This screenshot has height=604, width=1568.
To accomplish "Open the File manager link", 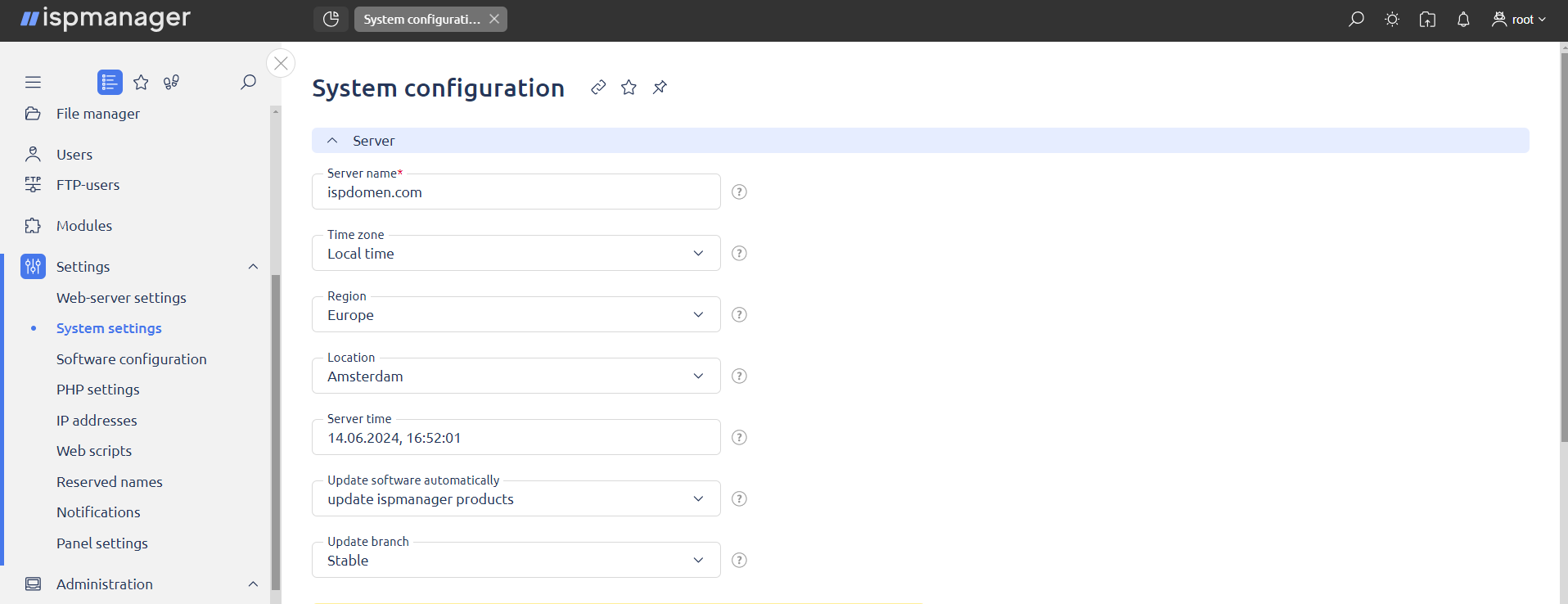I will (98, 114).
